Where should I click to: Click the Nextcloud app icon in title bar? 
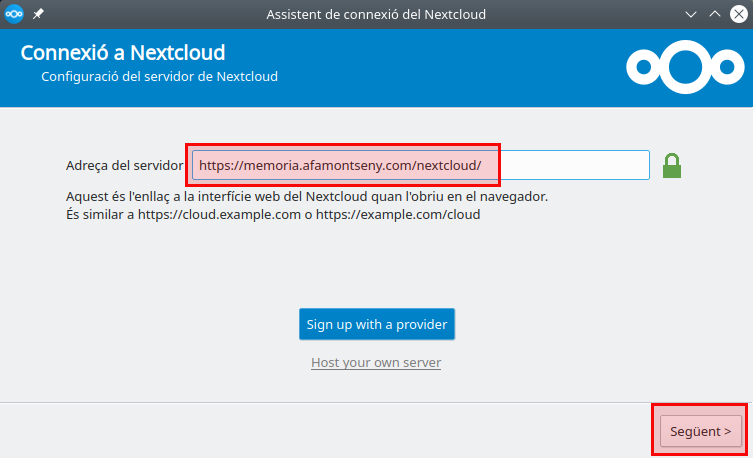(14, 14)
